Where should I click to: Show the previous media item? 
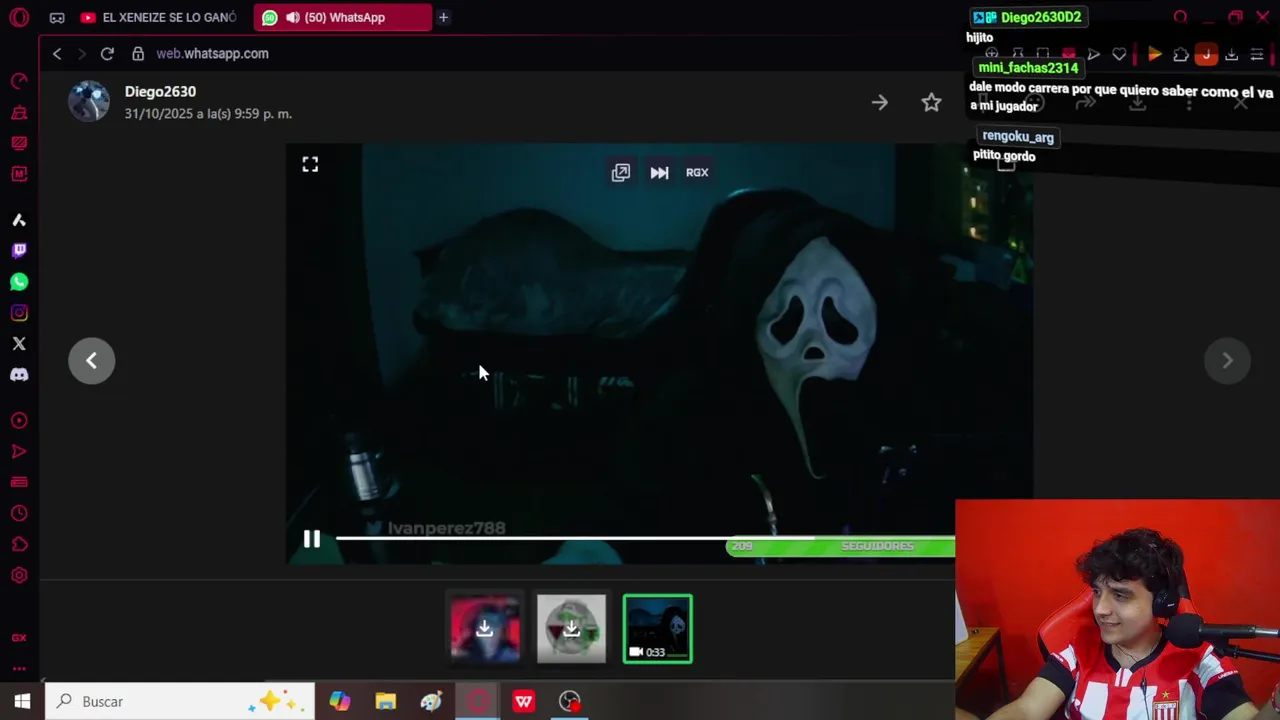(x=91, y=360)
